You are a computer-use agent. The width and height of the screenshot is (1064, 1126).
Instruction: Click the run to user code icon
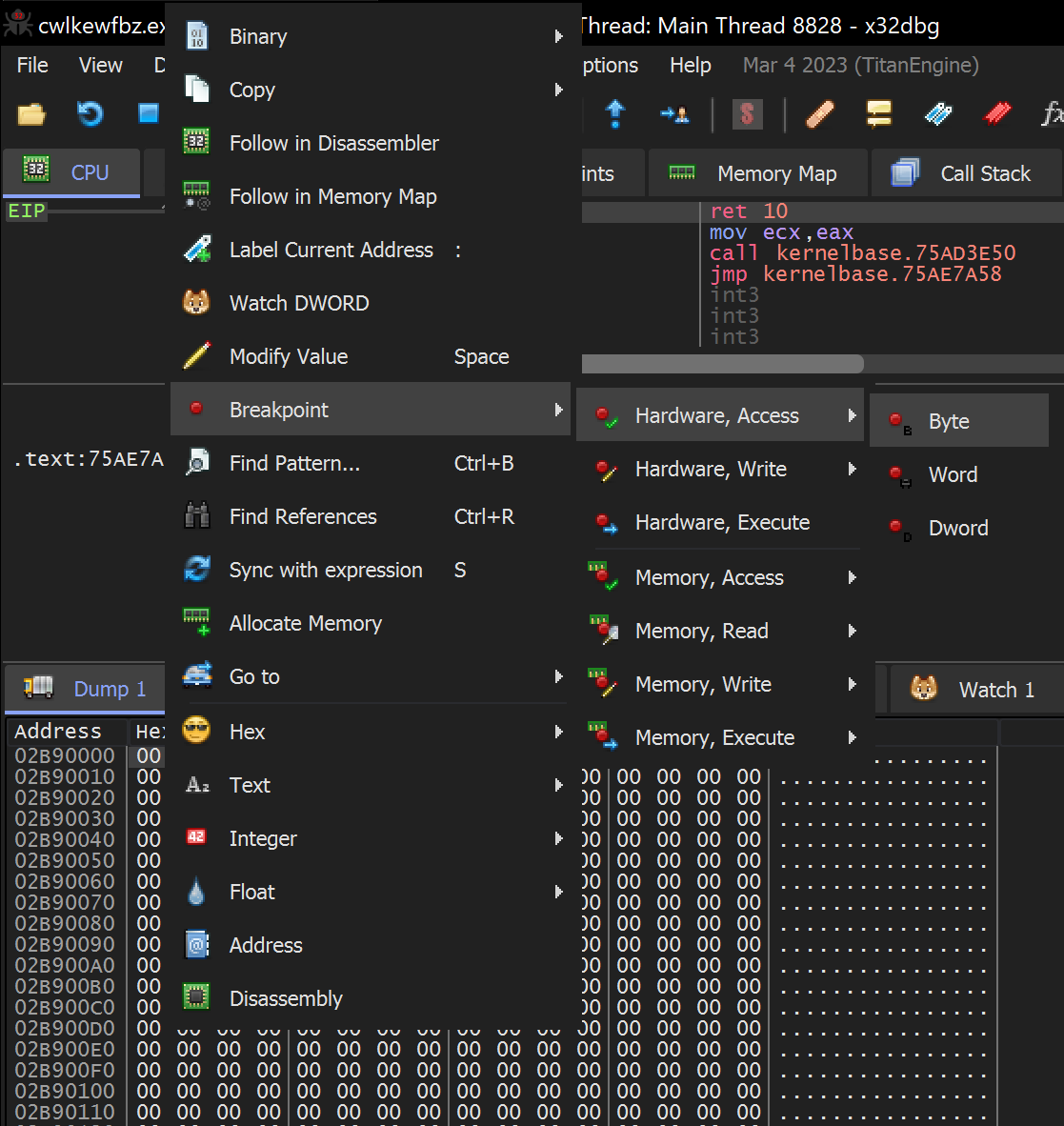674,113
